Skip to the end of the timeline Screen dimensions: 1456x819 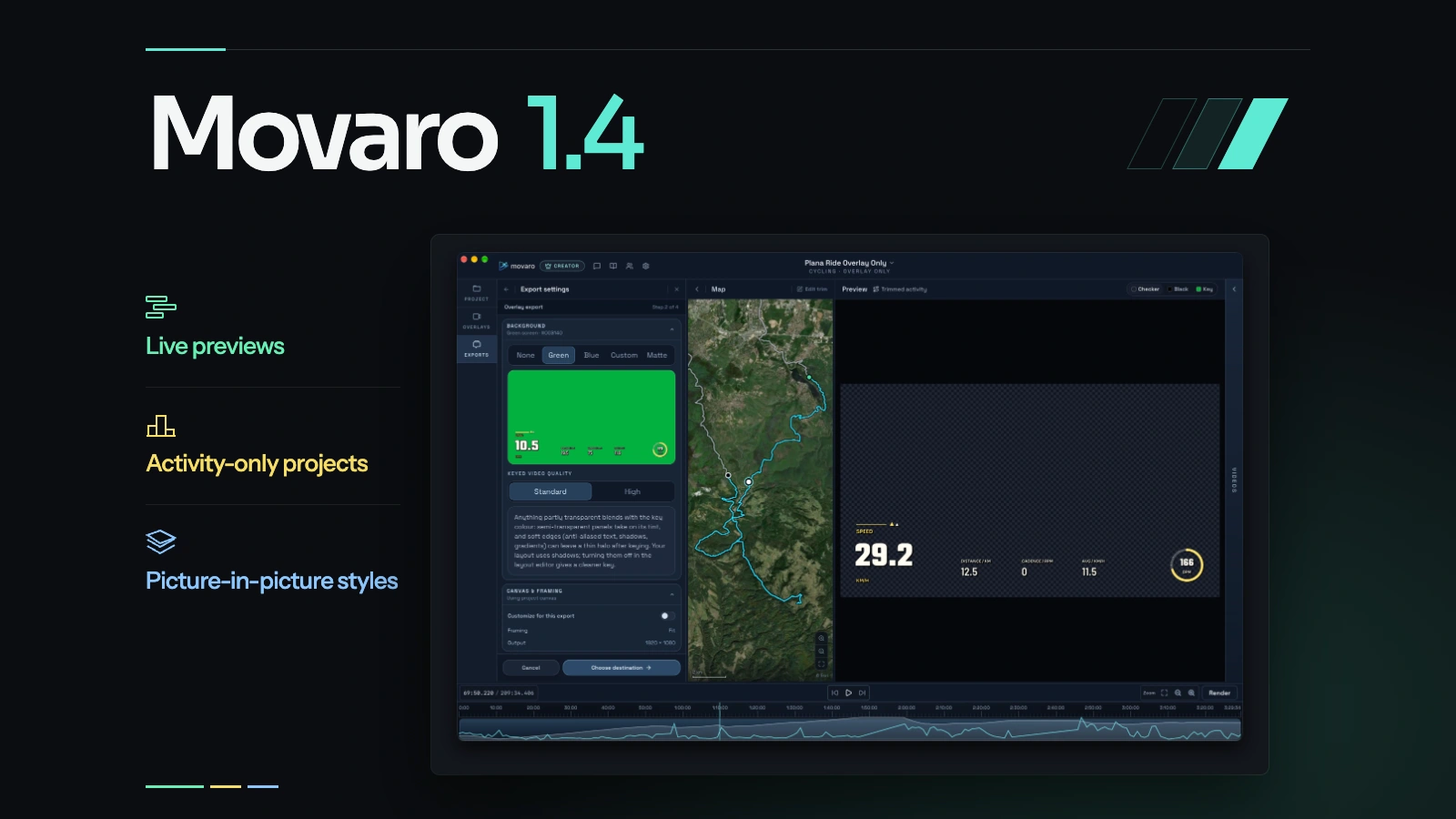(863, 693)
